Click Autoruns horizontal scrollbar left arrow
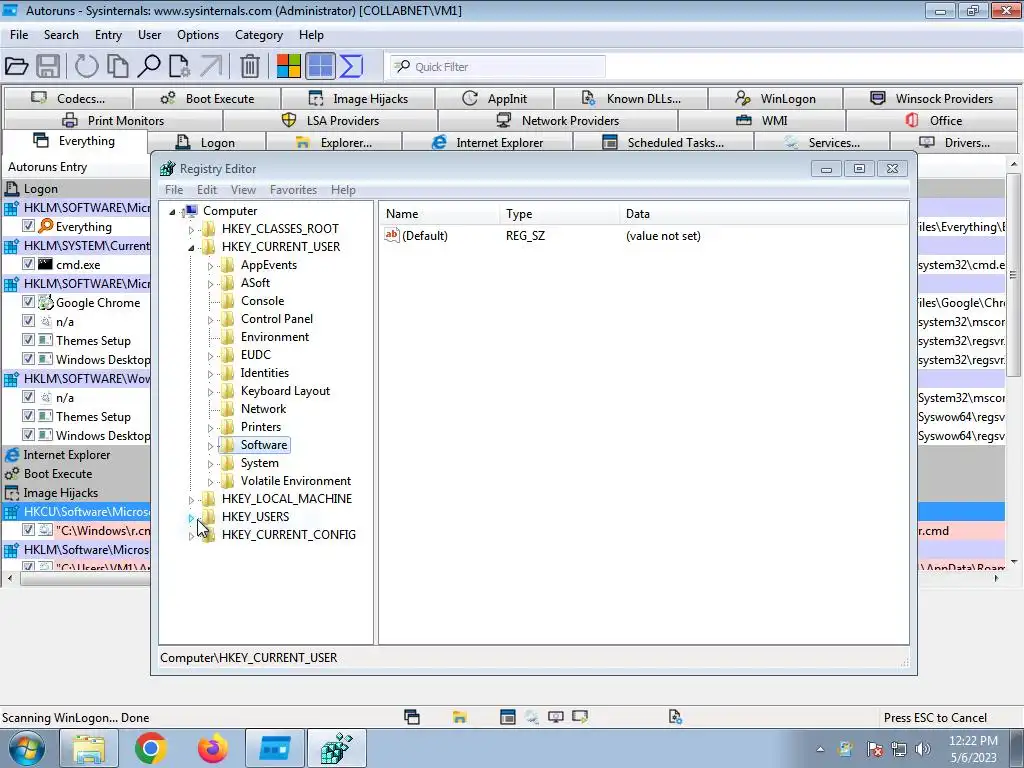The image size is (1024, 768). pyautogui.click(x=10, y=579)
